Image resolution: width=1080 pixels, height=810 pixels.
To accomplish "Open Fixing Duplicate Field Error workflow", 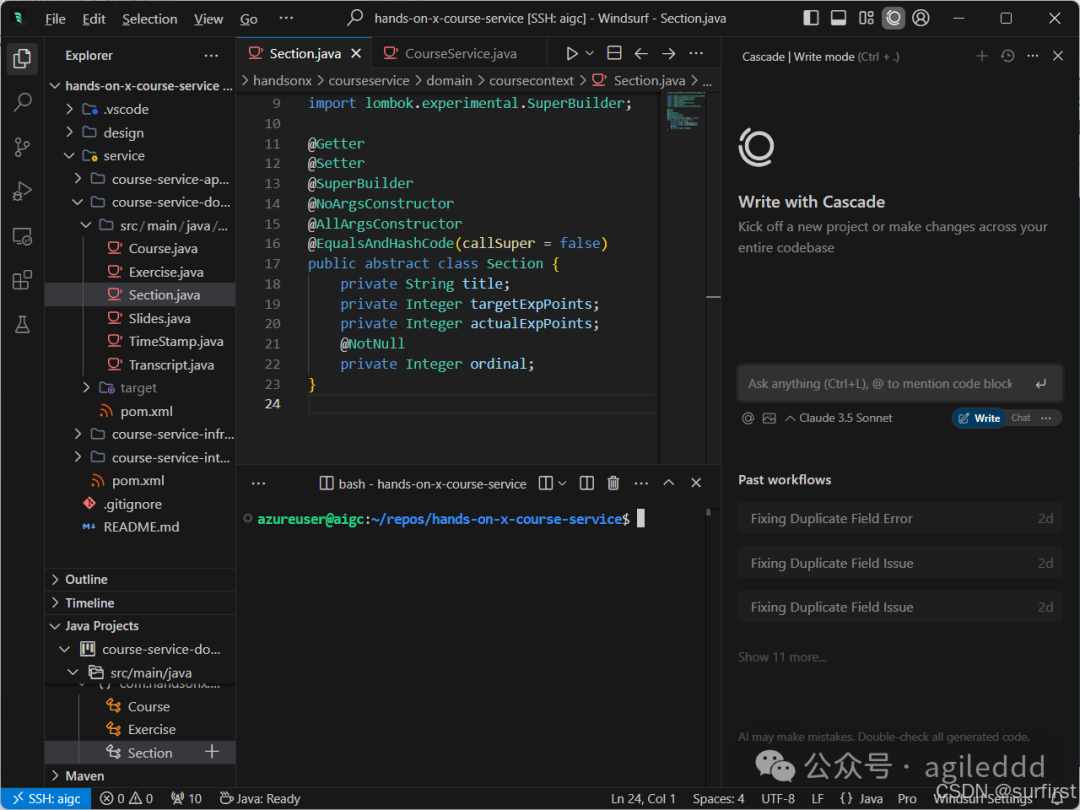I will (x=900, y=519).
